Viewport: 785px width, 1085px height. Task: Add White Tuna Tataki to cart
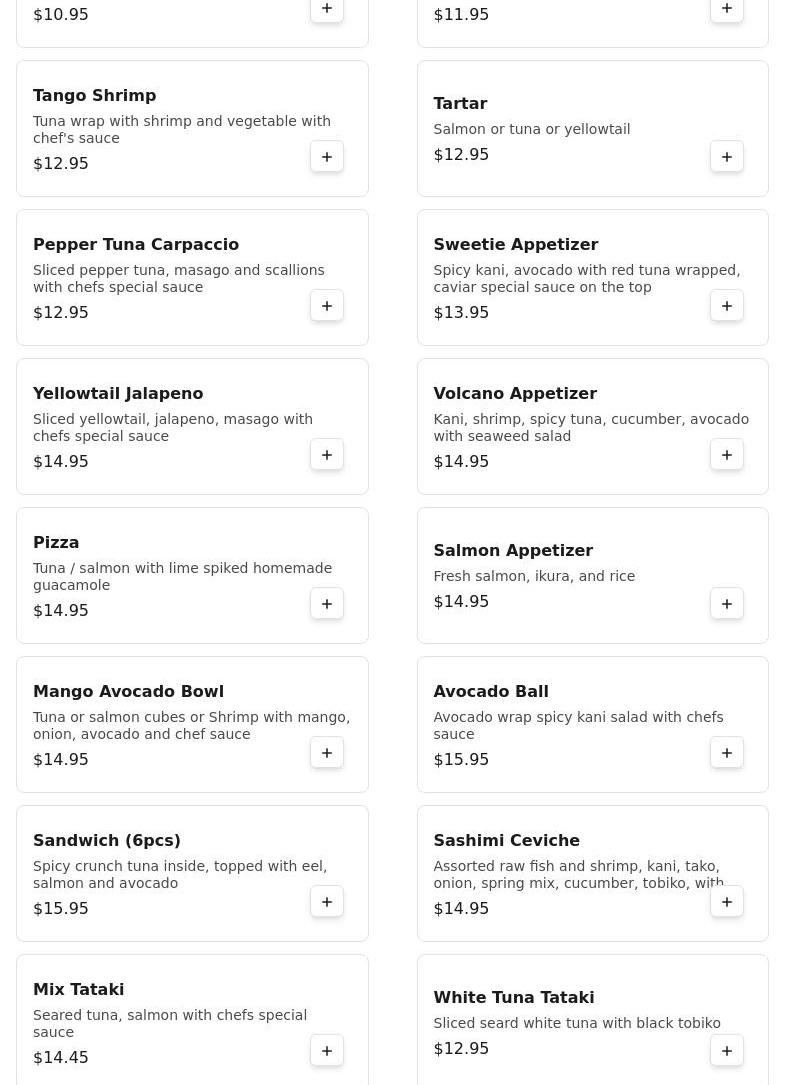(727, 1051)
